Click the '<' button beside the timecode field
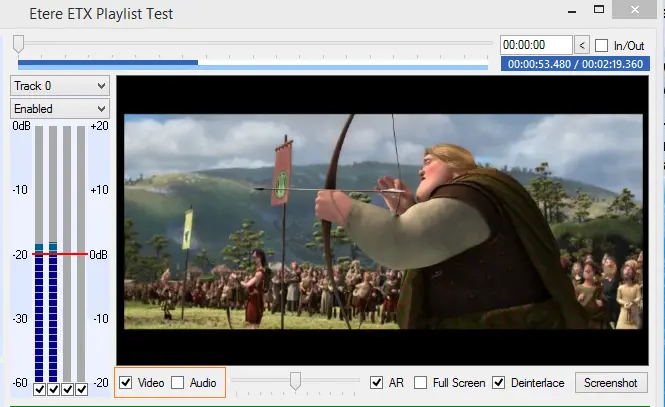The image size is (665, 407). click(581, 45)
